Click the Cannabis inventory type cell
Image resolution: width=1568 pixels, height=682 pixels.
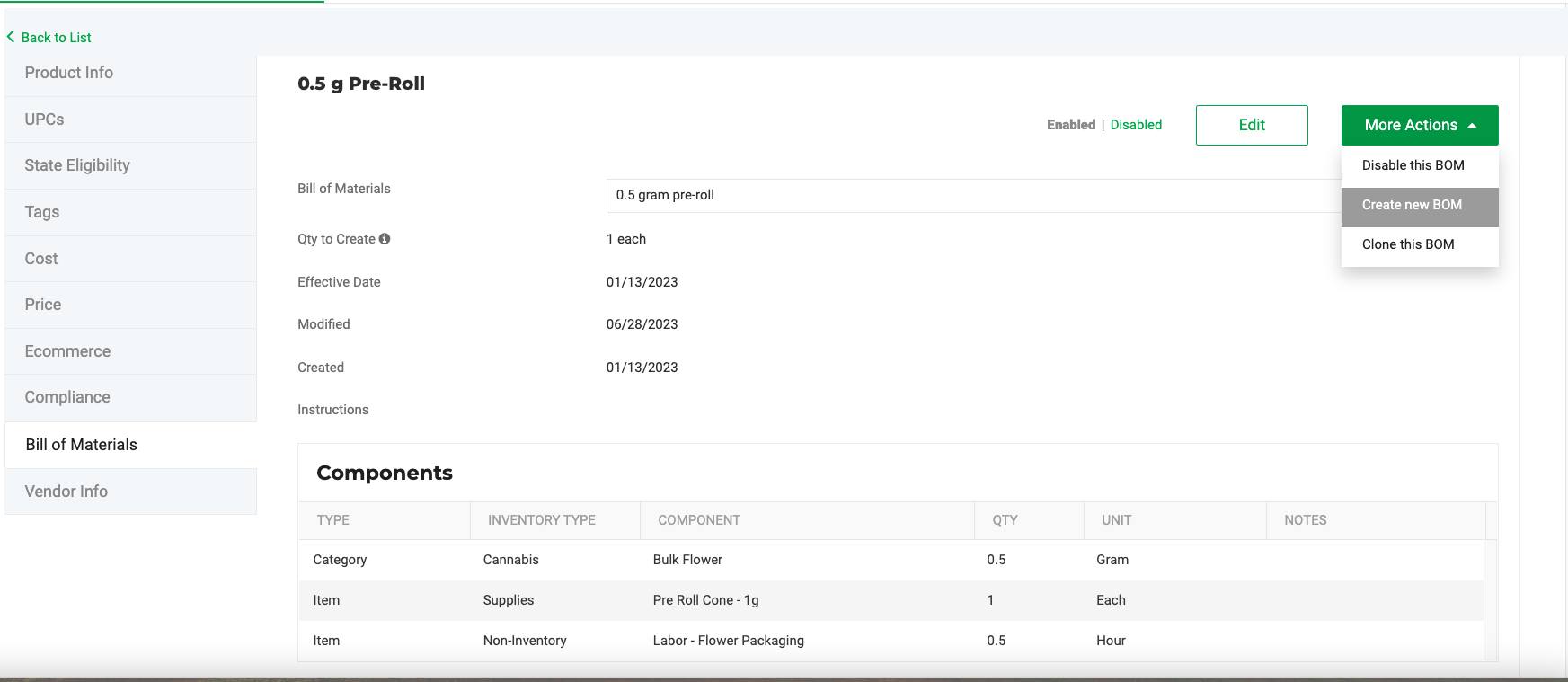[510, 560]
